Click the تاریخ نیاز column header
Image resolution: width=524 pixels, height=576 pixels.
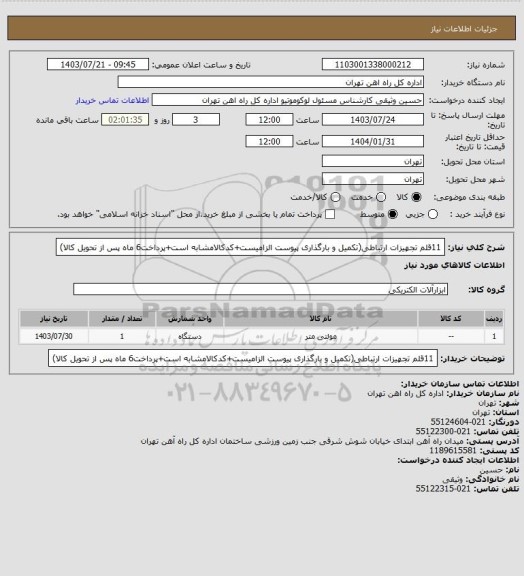point(54,319)
